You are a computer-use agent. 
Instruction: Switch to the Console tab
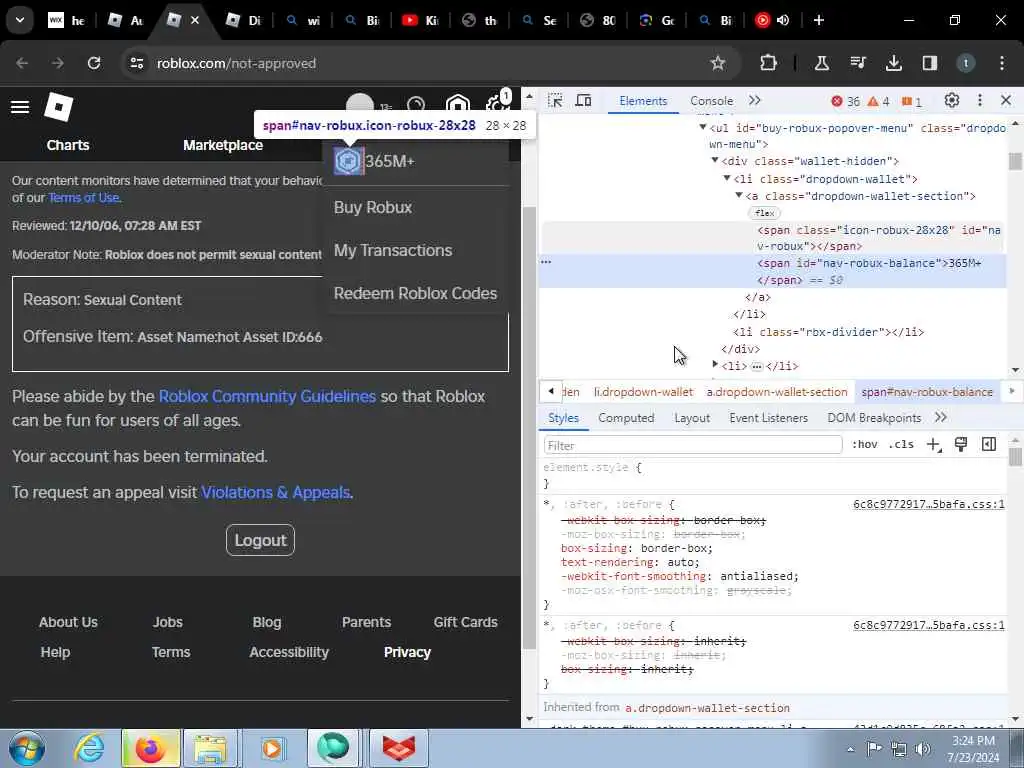point(711,101)
